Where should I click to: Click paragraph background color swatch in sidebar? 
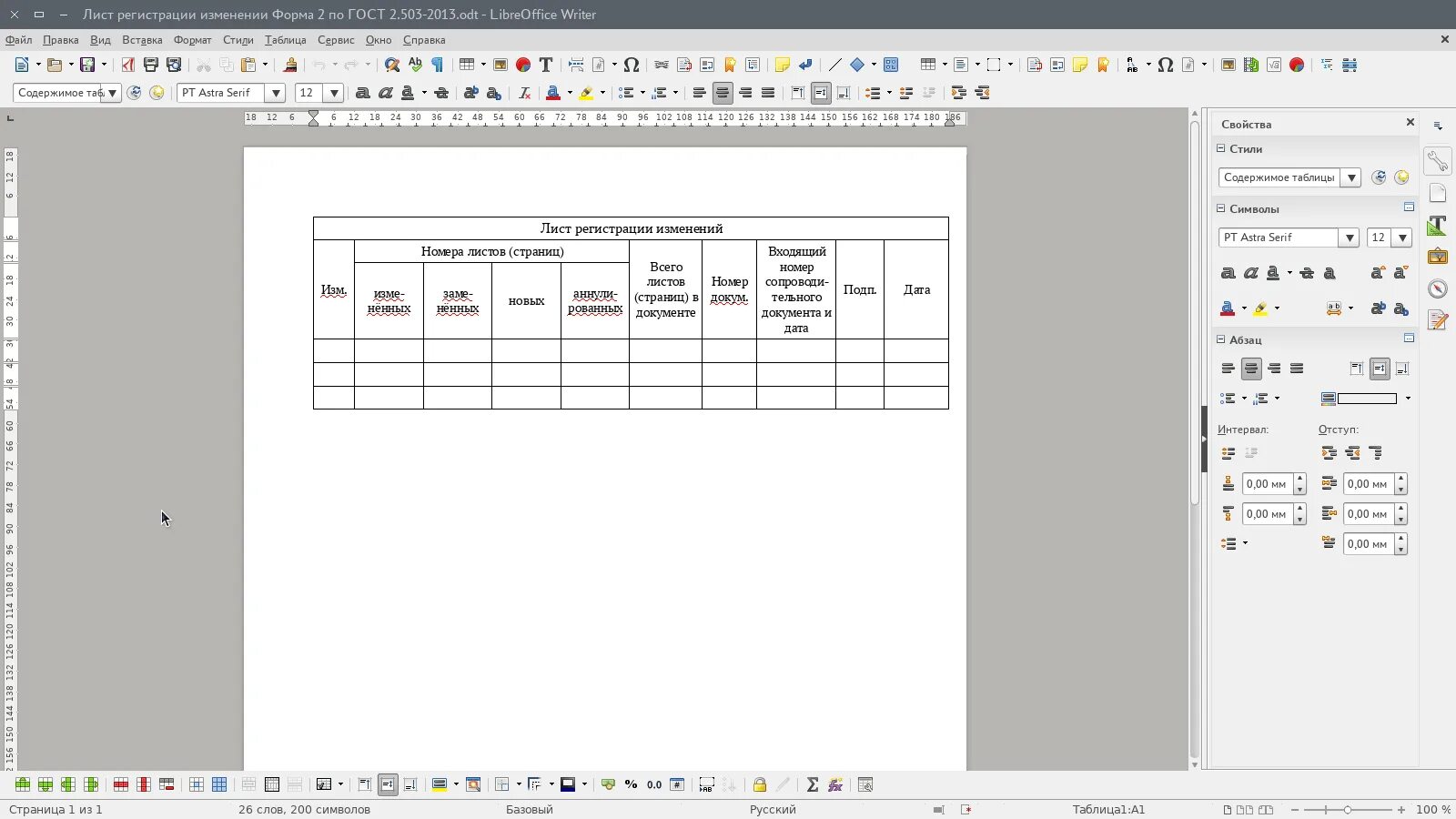click(x=1366, y=399)
